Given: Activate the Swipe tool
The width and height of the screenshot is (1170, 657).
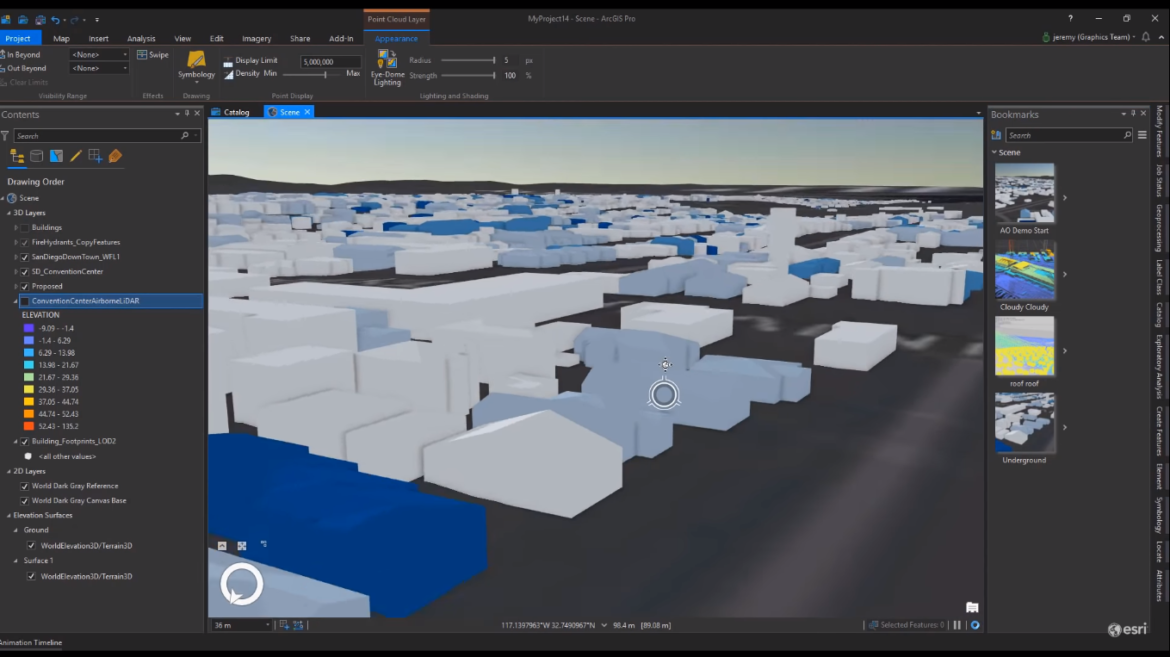Looking at the screenshot, I should (x=153, y=55).
